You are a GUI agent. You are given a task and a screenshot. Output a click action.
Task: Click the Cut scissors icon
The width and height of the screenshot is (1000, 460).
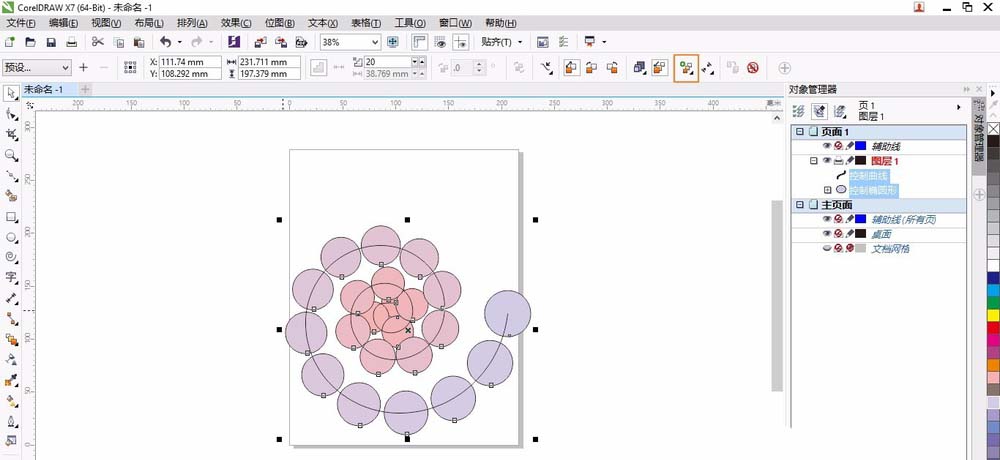(98, 42)
